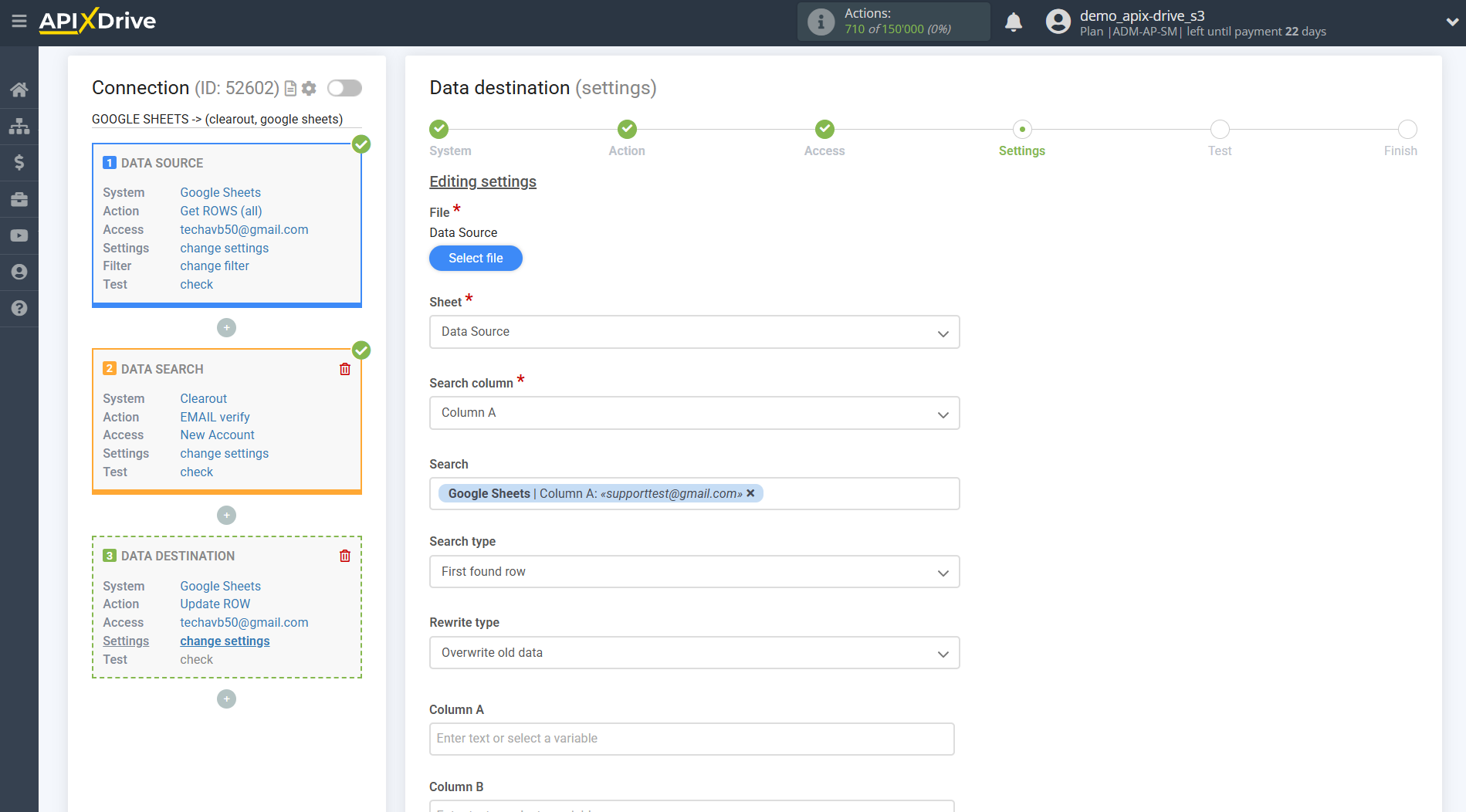Open the briefcase services icon in sidebar
Screen dimensions: 1466x812
click(x=19, y=199)
